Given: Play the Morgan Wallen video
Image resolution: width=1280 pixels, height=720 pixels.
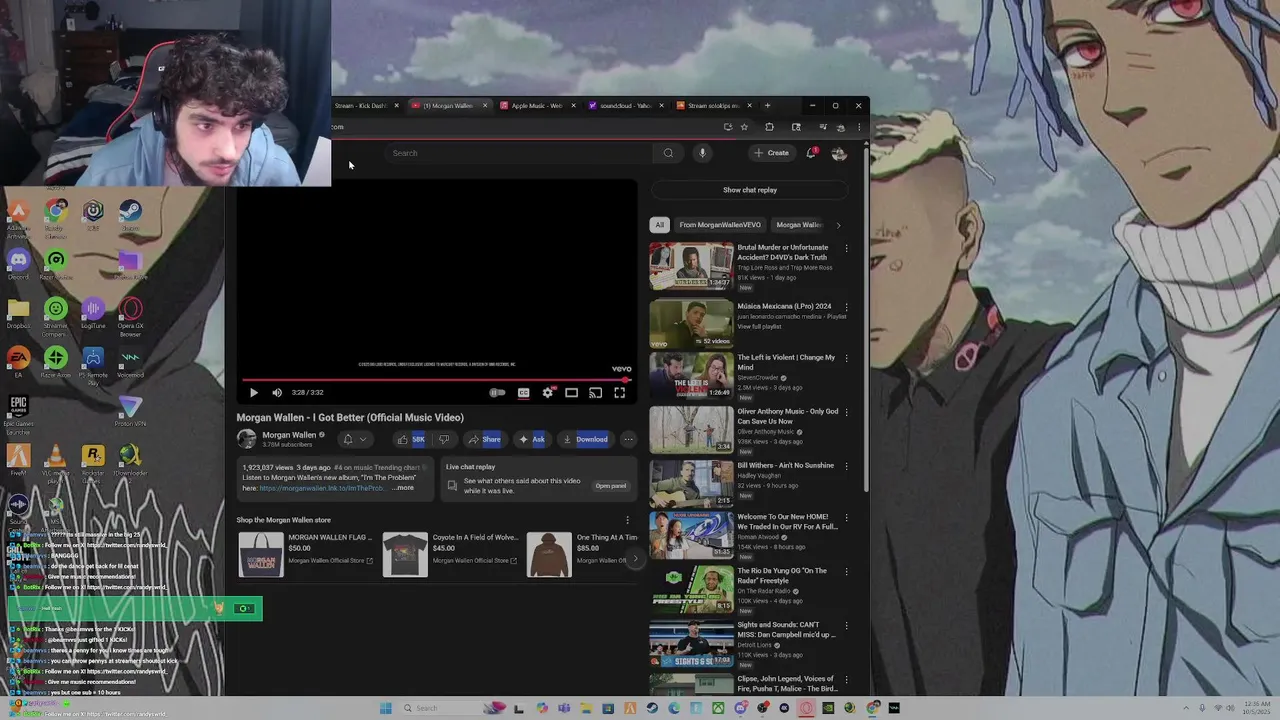Looking at the screenshot, I should click(x=253, y=393).
